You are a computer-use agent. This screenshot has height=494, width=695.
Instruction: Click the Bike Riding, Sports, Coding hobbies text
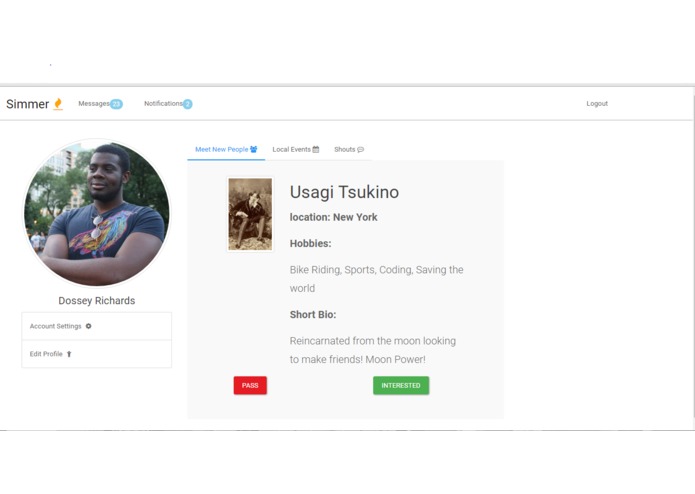tap(376, 279)
